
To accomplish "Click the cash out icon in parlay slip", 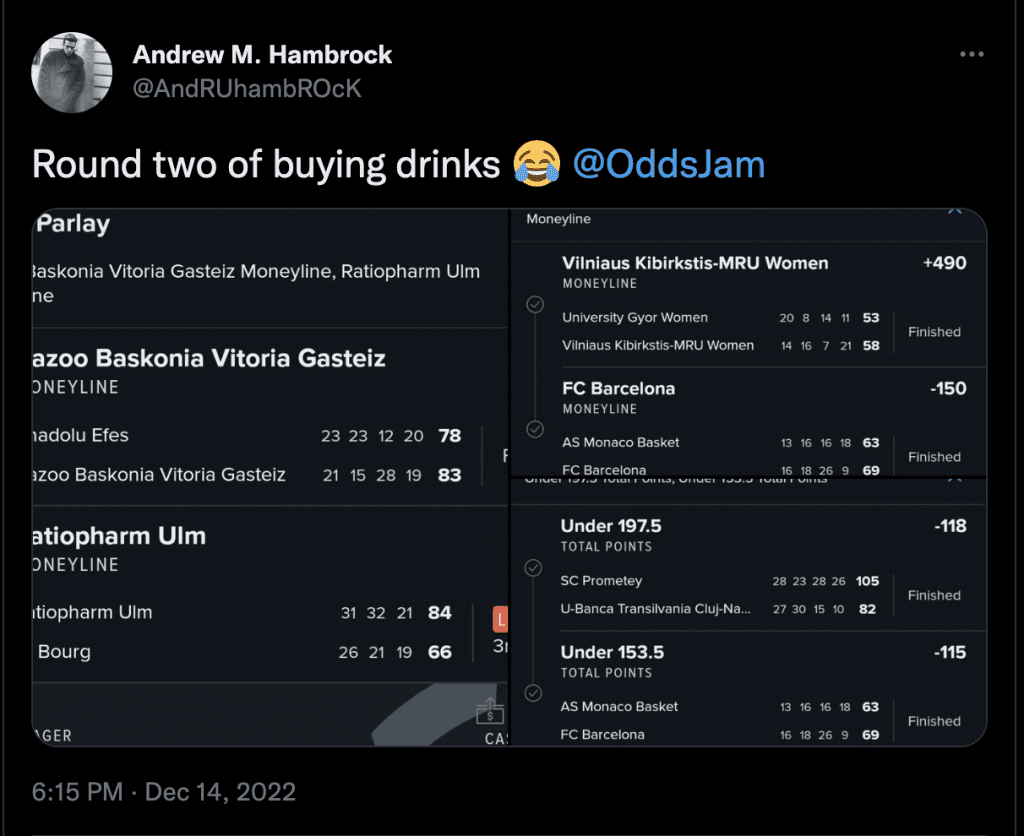I will pyautogui.click(x=490, y=711).
